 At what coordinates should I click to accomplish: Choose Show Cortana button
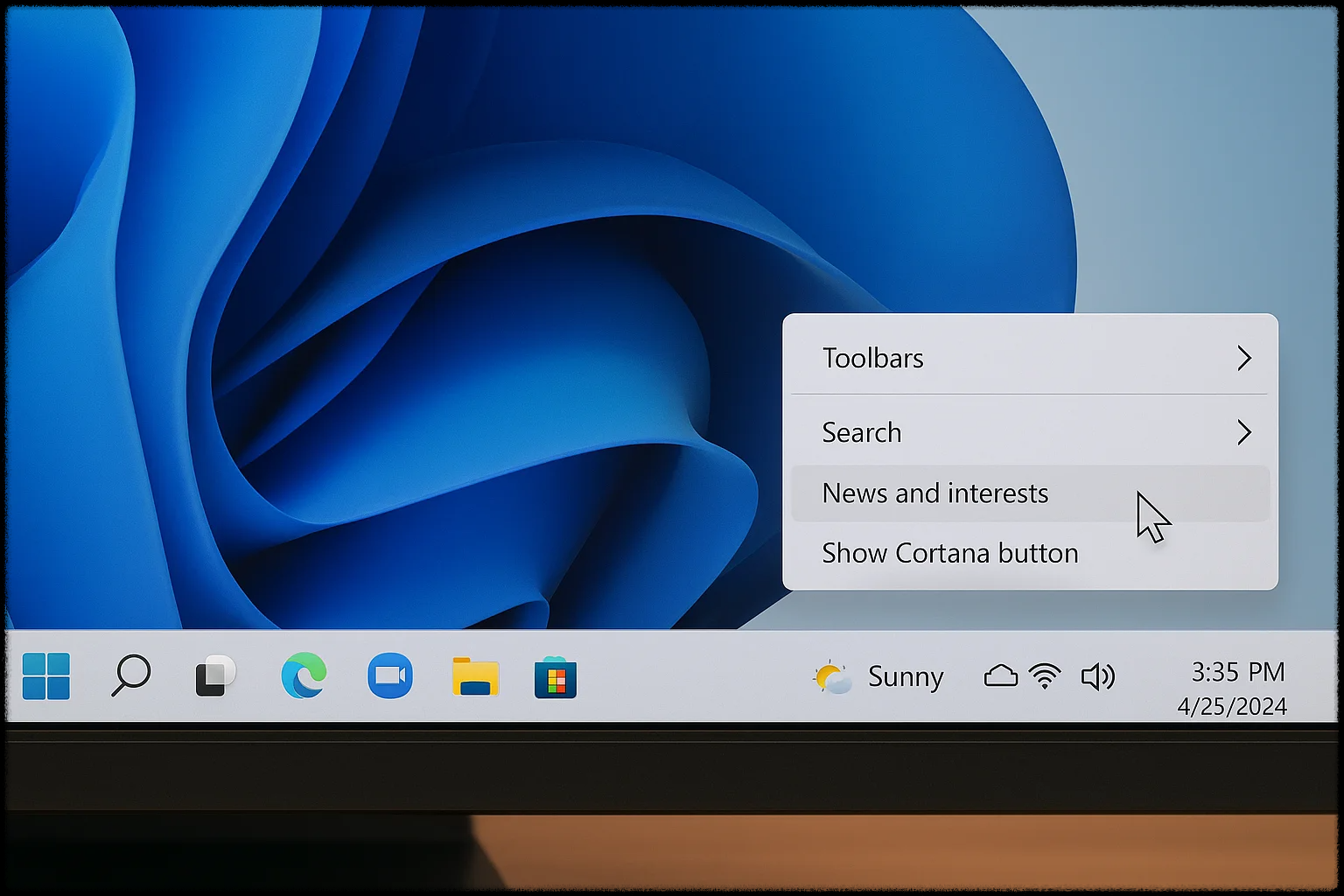tap(1030, 553)
